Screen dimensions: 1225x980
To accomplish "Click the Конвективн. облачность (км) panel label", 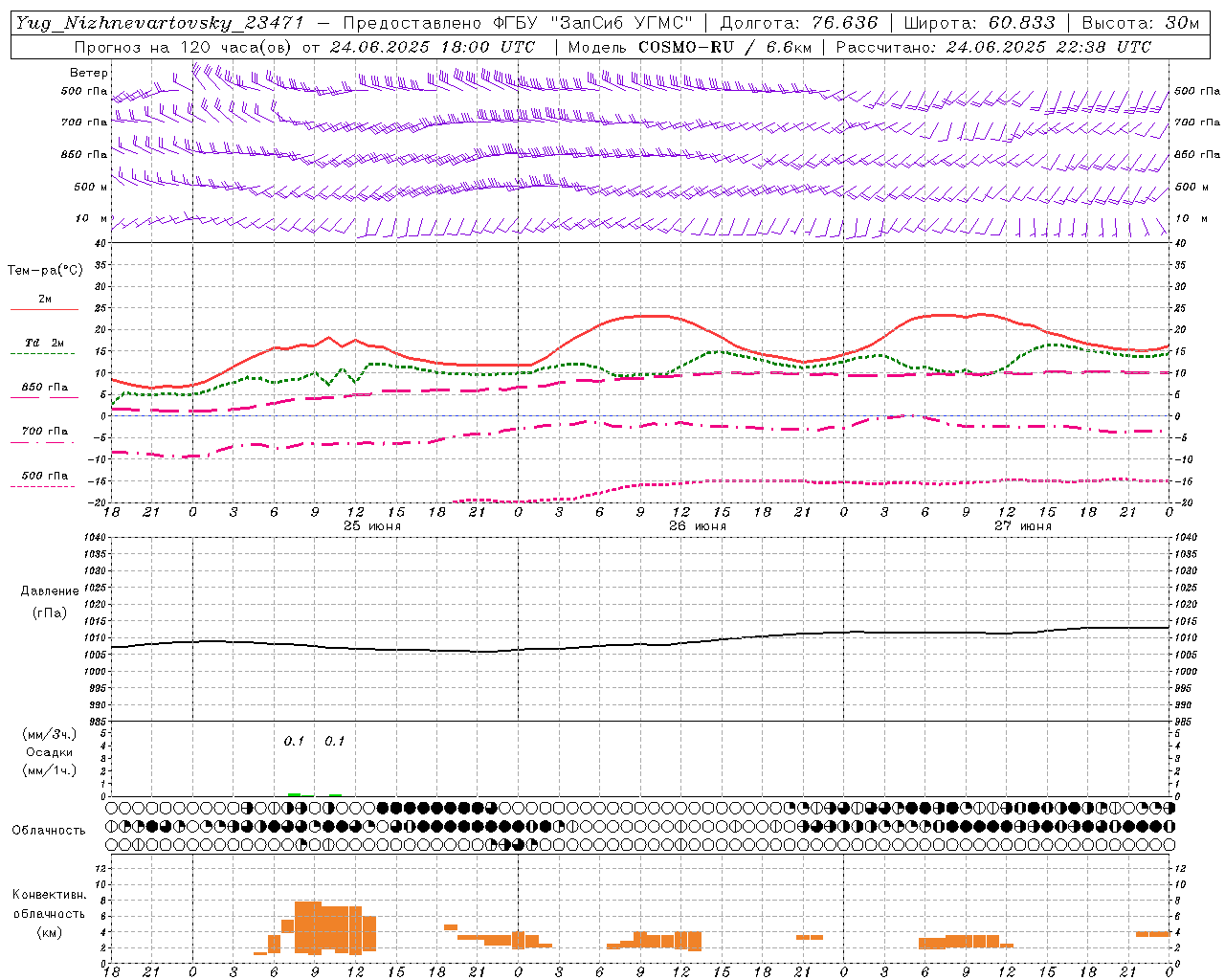I will click(x=50, y=914).
